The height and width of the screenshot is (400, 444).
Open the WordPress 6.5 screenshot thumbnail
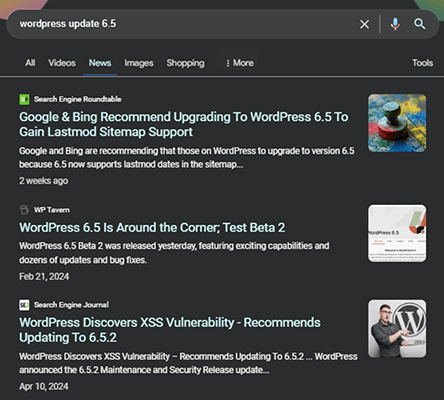point(397,233)
